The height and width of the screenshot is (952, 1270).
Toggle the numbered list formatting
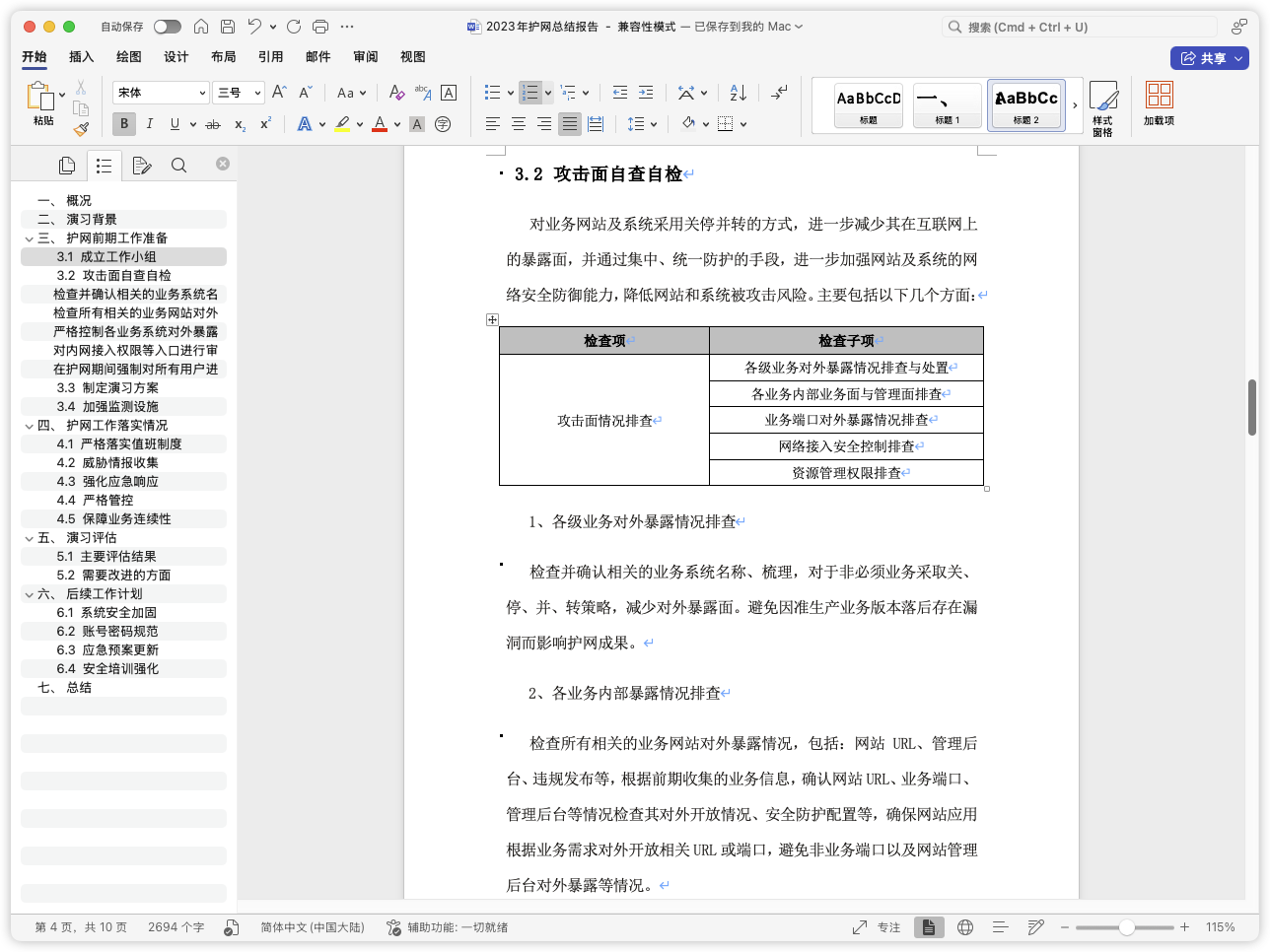[x=530, y=92]
